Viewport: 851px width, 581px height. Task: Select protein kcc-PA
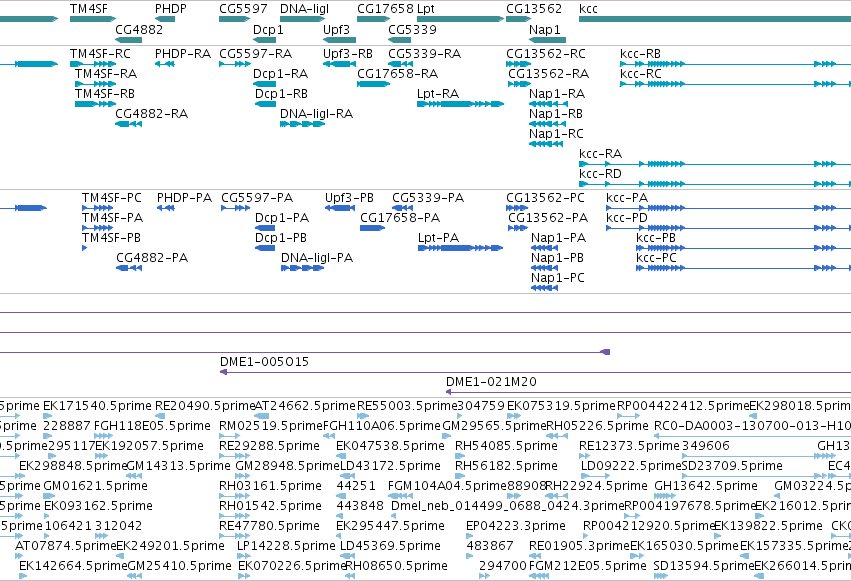[x=627, y=198]
